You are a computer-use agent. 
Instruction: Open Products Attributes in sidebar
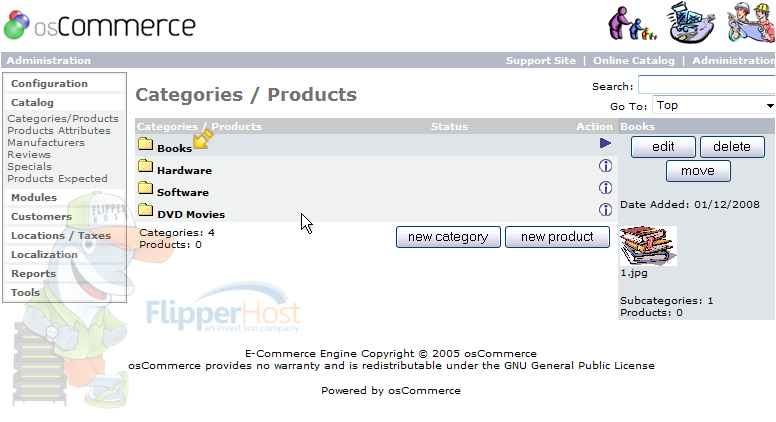(59, 131)
